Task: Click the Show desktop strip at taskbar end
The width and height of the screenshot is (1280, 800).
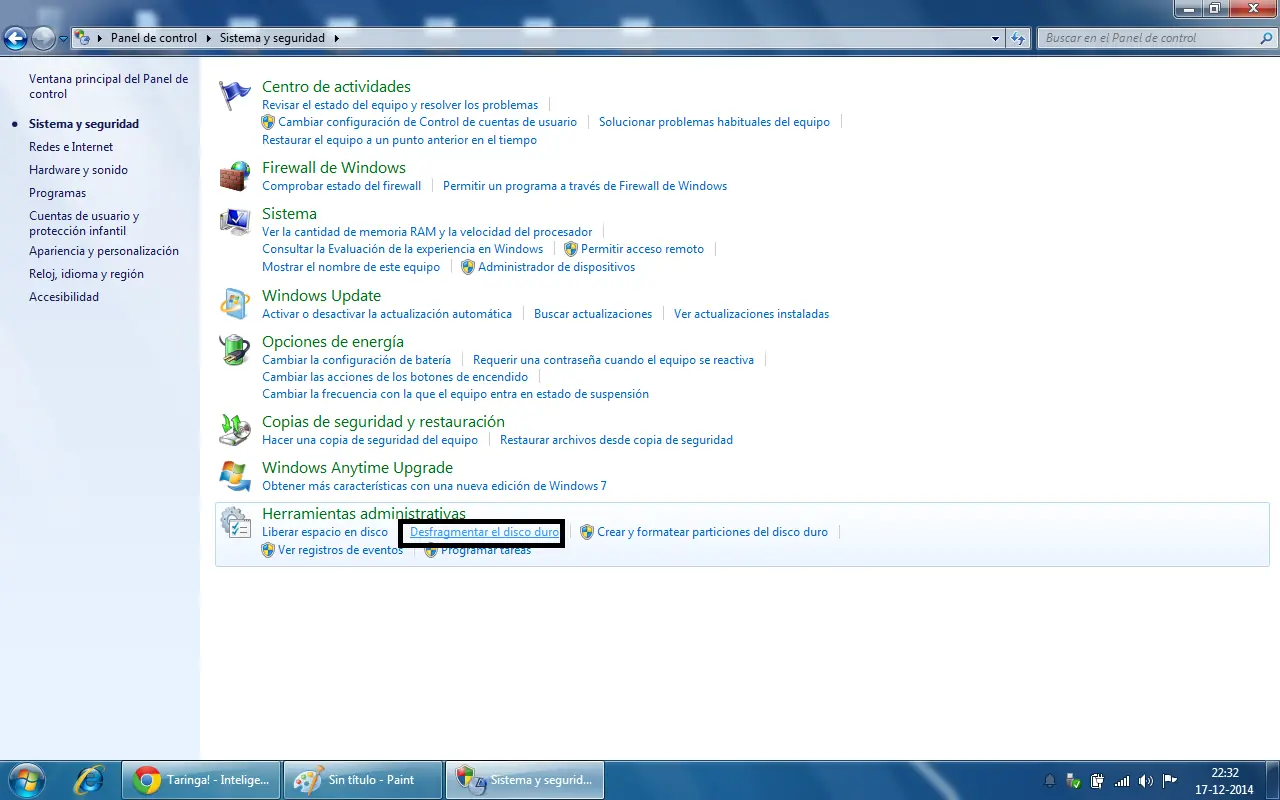Action: (1272, 780)
